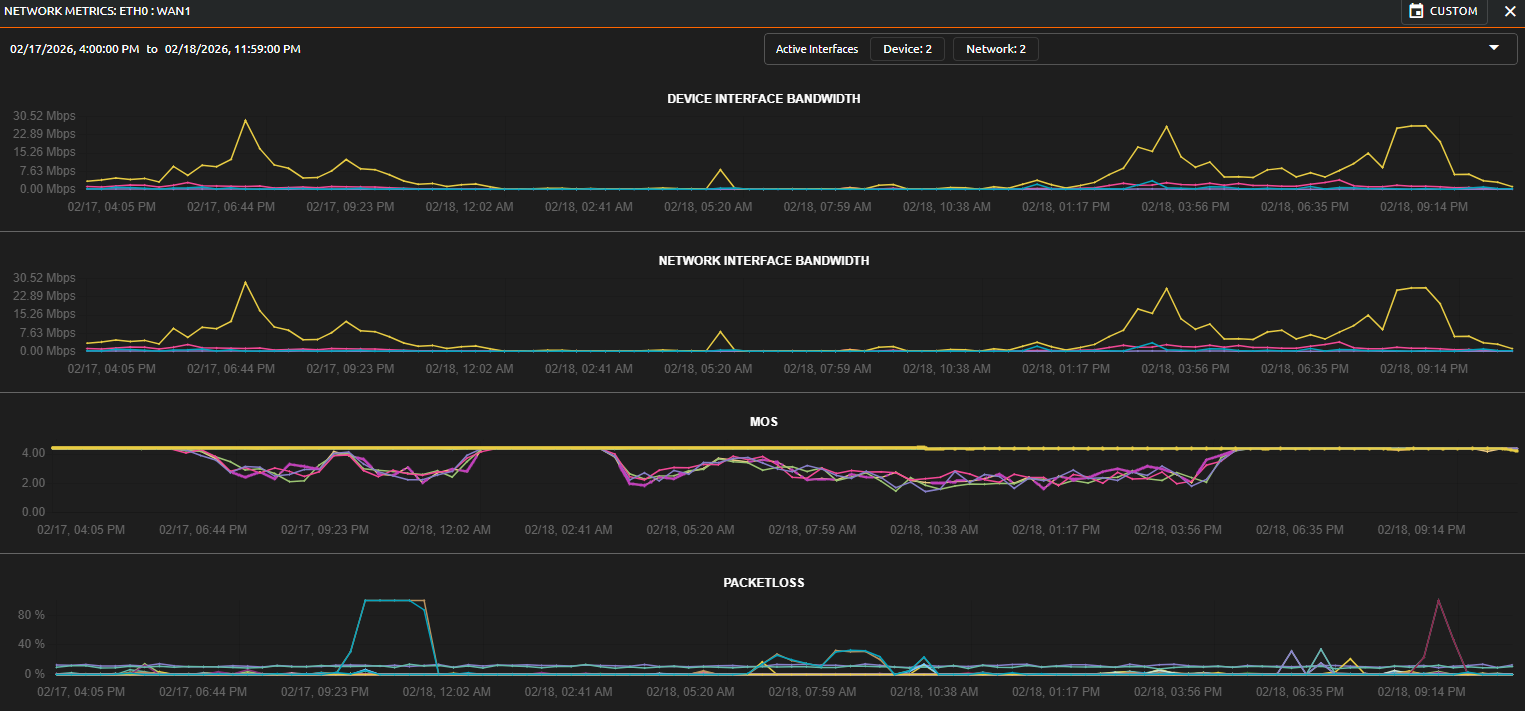Open the CUSTOM date range picker
The image size is (1525, 711).
(x=1443, y=12)
